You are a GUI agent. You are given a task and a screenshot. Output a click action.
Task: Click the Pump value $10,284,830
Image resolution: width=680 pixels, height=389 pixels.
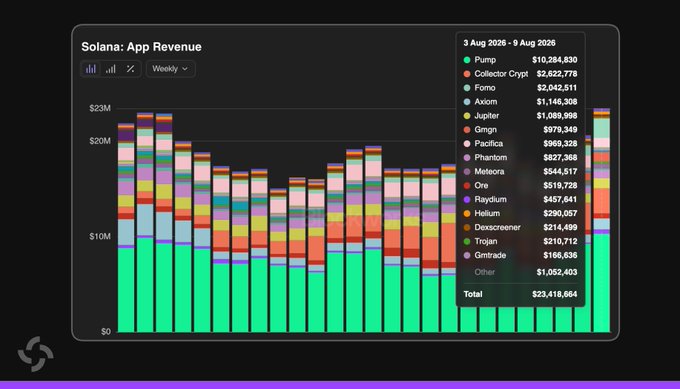coord(555,60)
